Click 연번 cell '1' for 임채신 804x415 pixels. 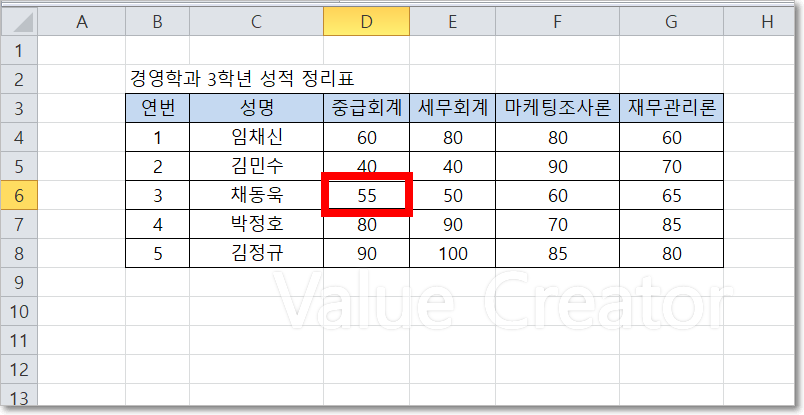click(x=157, y=137)
